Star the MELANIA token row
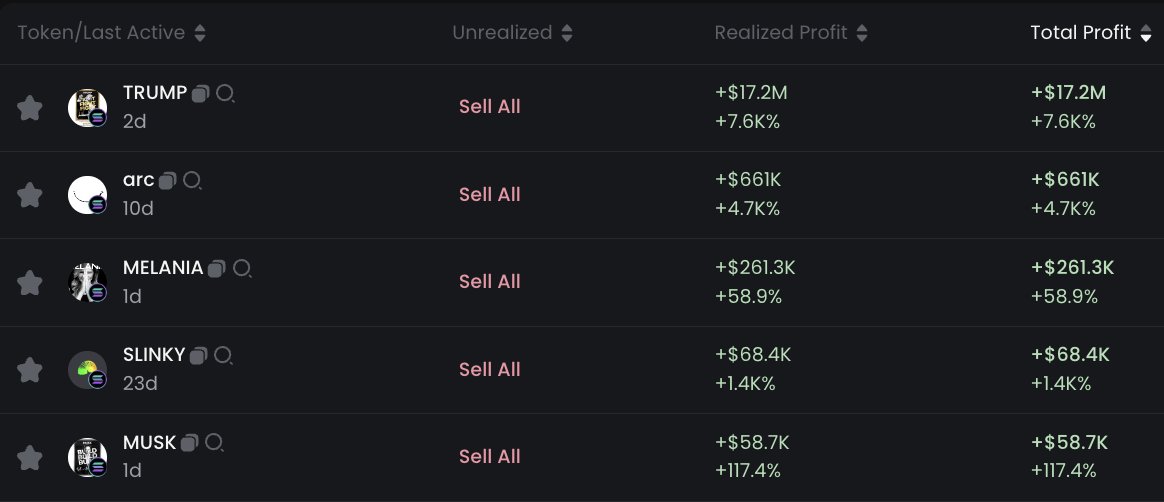 (30, 283)
